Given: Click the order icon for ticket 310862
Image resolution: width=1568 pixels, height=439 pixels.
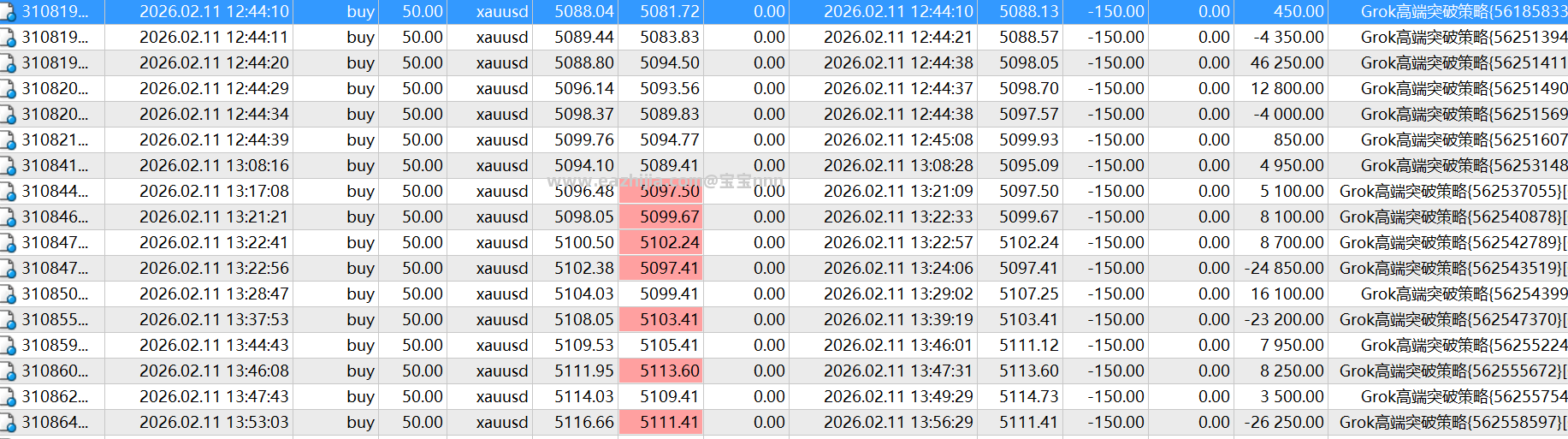Looking at the screenshot, I should click(8, 397).
